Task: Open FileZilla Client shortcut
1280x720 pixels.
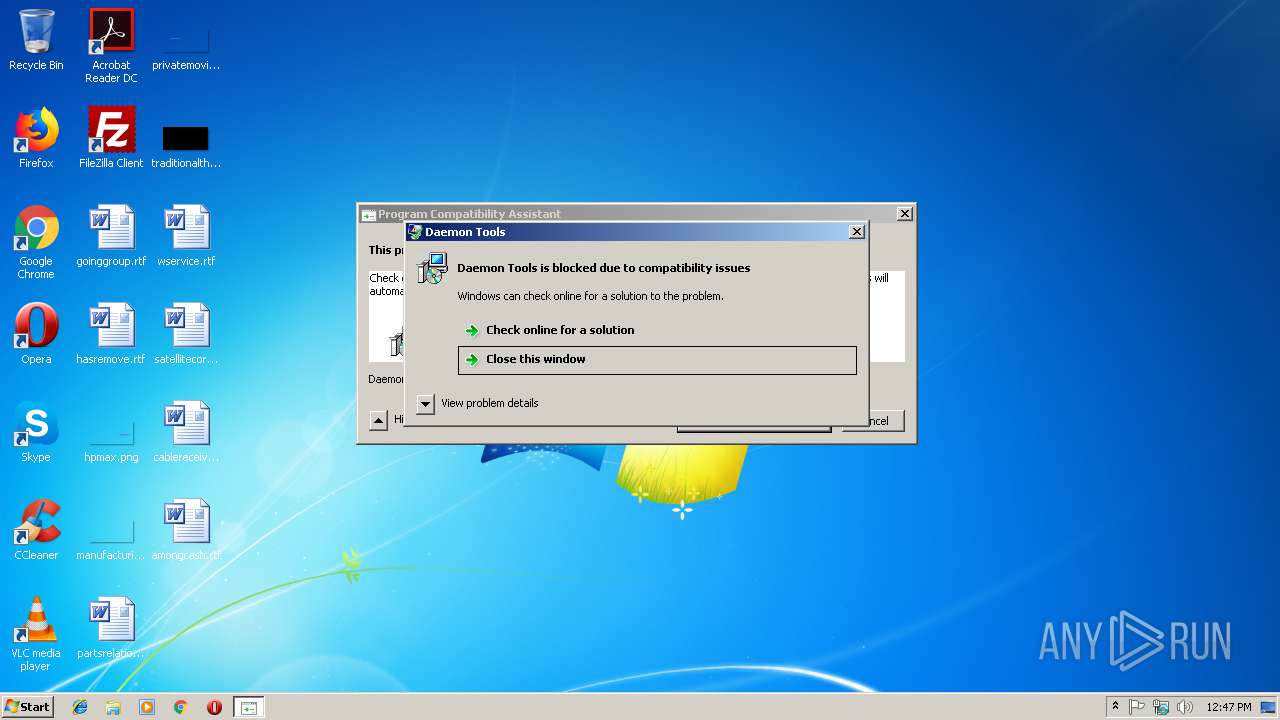Action: point(111,139)
